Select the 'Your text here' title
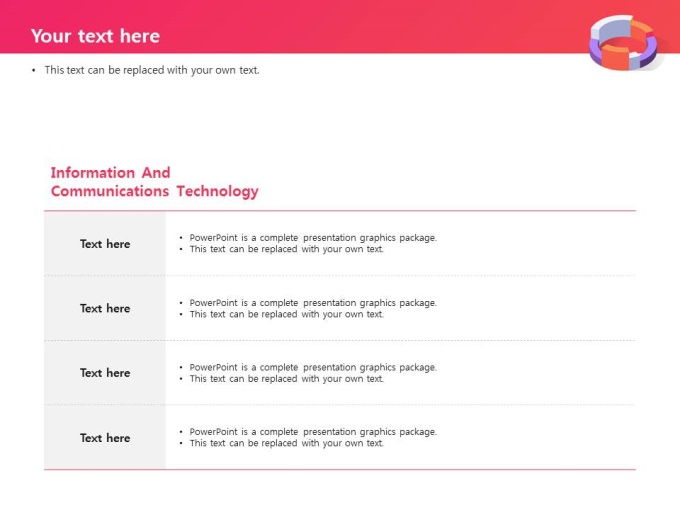The width and height of the screenshot is (680, 510). (95, 36)
